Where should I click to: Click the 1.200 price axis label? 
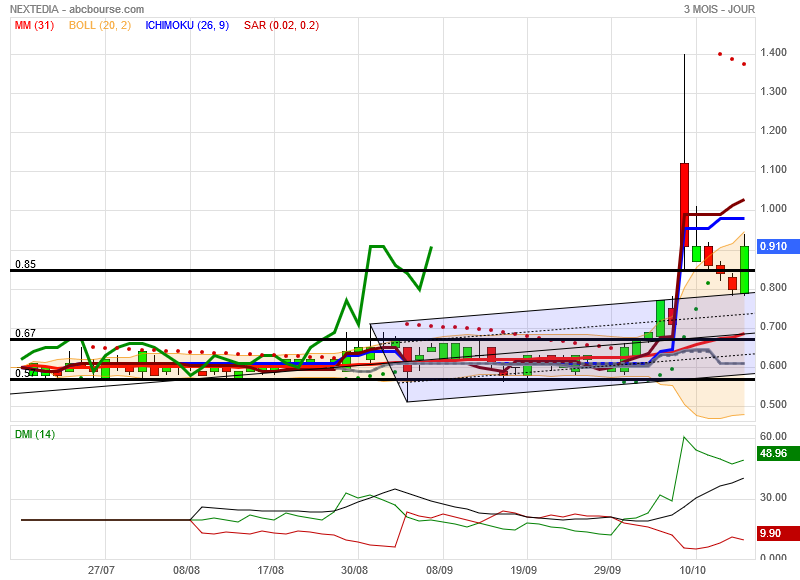[x=773, y=130]
